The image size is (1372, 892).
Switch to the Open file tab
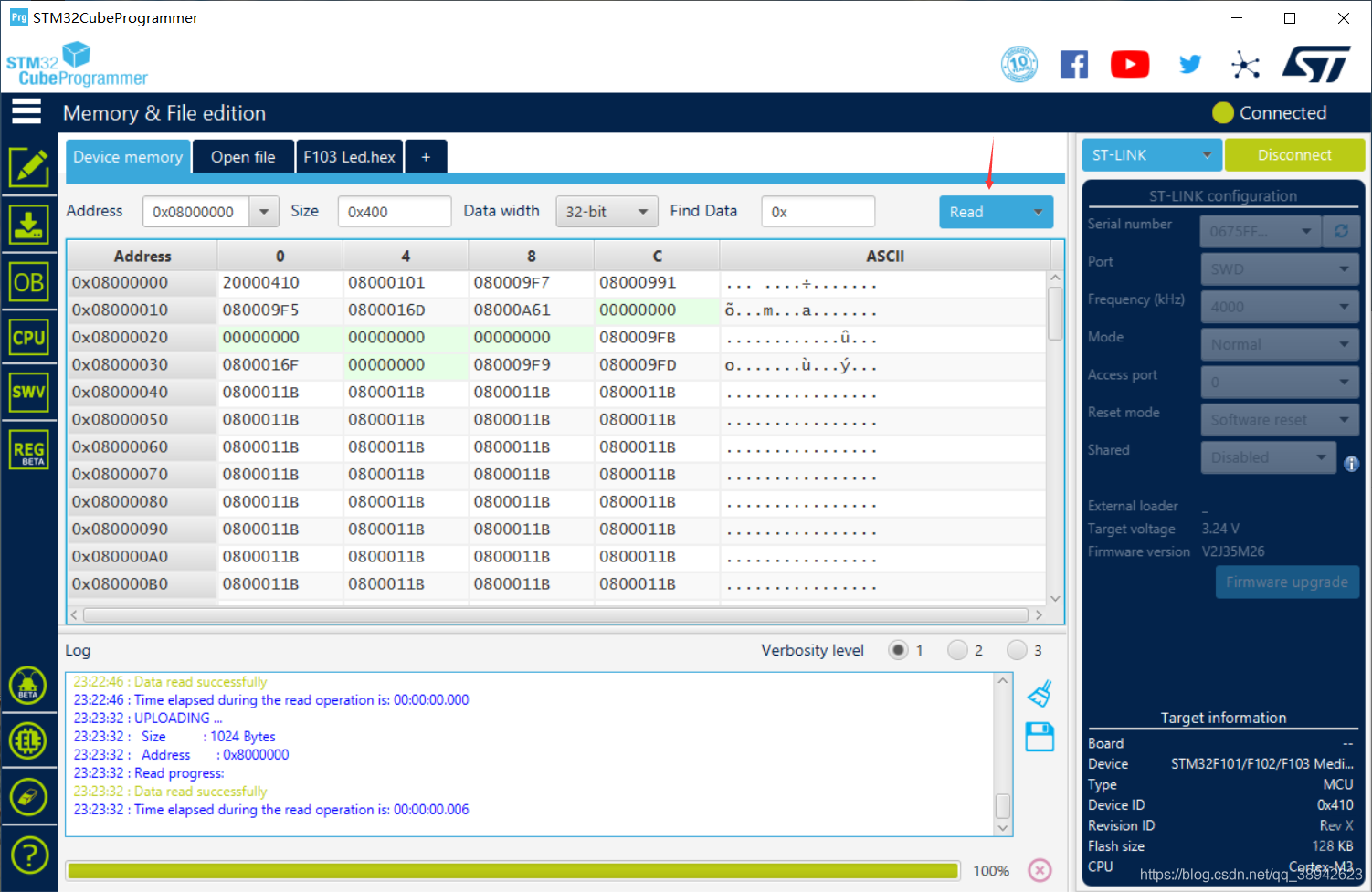(x=243, y=157)
